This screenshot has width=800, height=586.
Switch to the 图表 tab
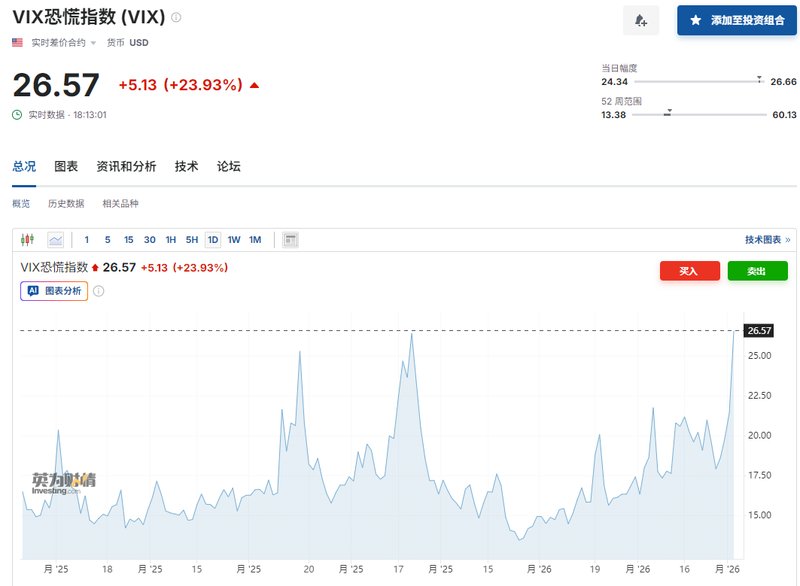[66, 166]
